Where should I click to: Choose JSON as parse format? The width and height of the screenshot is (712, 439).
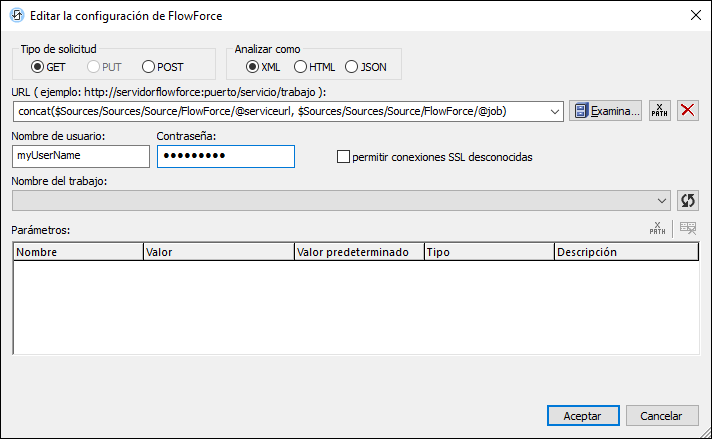[351, 67]
